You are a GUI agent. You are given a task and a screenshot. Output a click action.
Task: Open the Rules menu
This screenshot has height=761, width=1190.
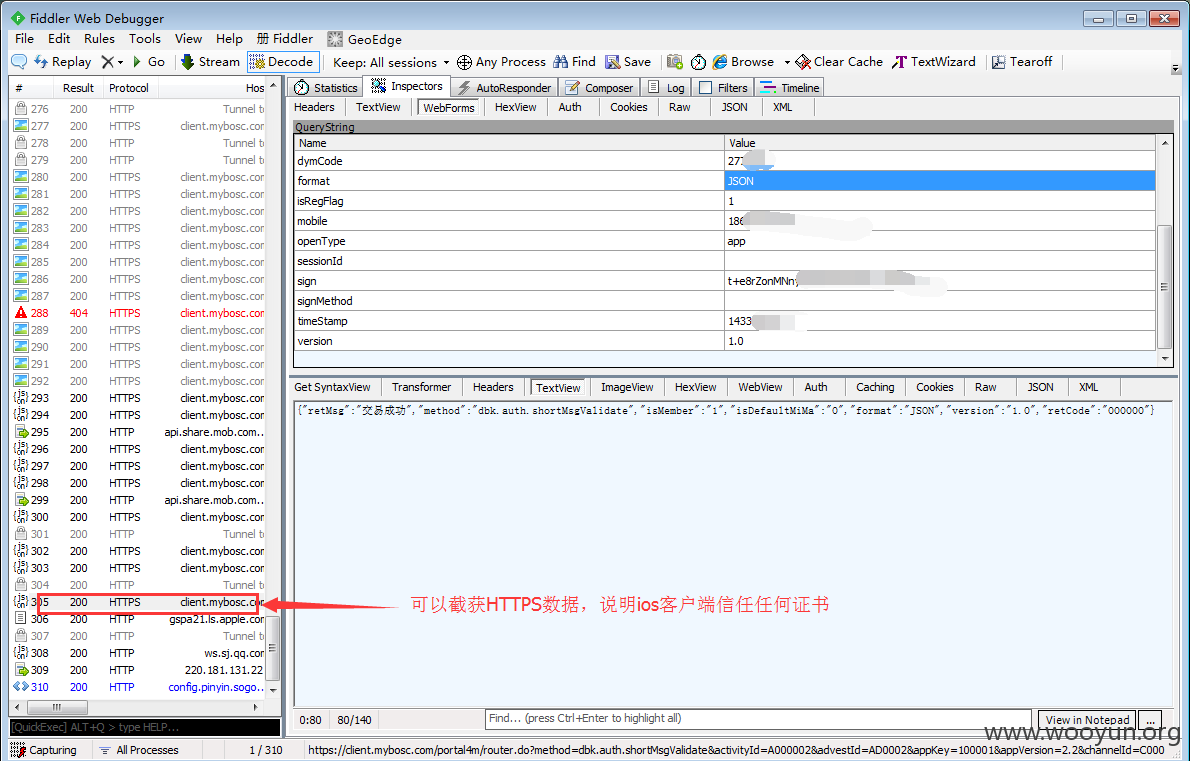(x=99, y=39)
